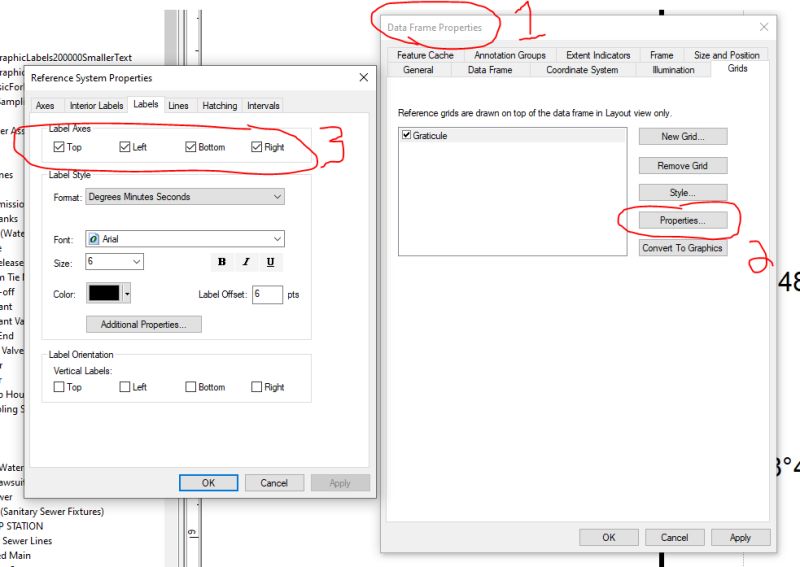
Task: Enable Bottom under Vertical Labels
Action: click(190, 387)
